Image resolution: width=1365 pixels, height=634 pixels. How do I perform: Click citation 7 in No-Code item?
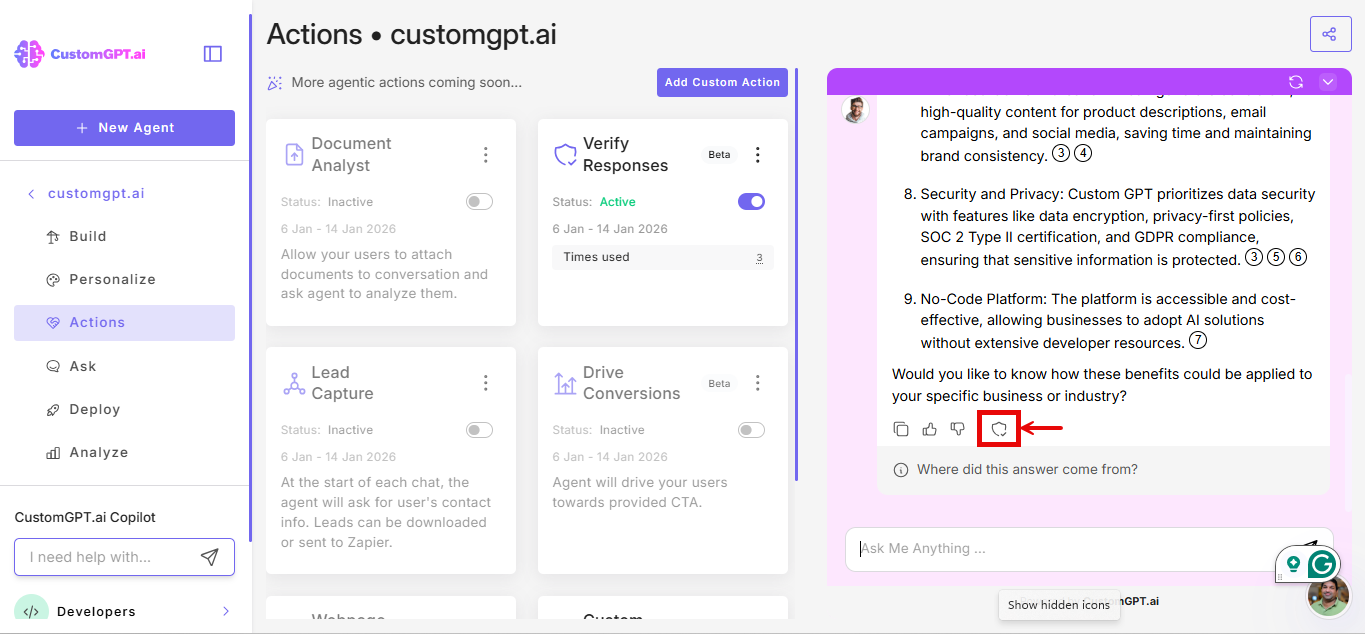click(x=1198, y=341)
